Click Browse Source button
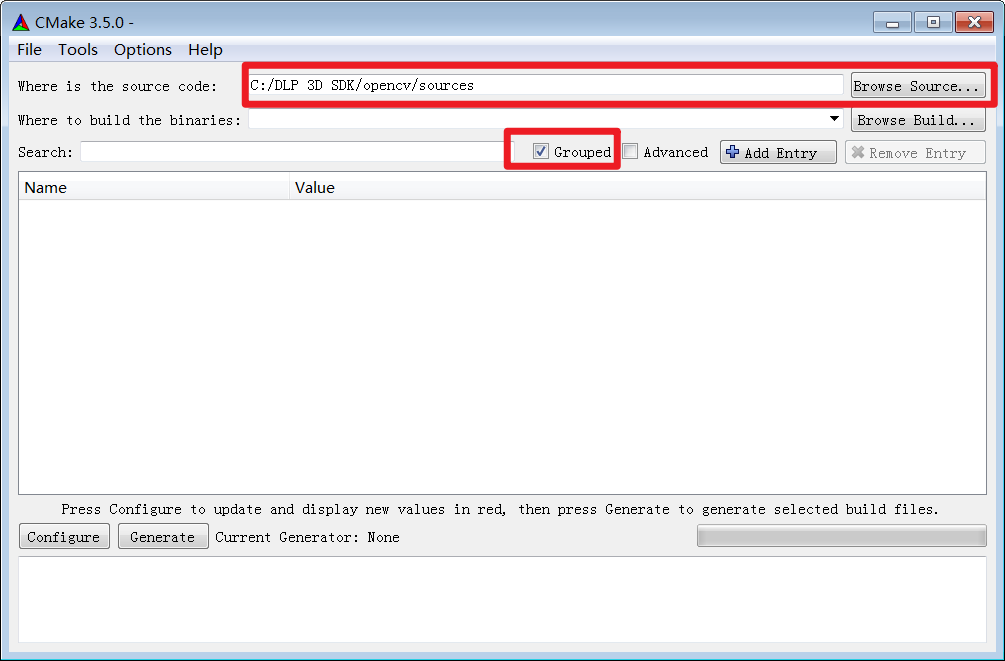 (x=918, y=86)
